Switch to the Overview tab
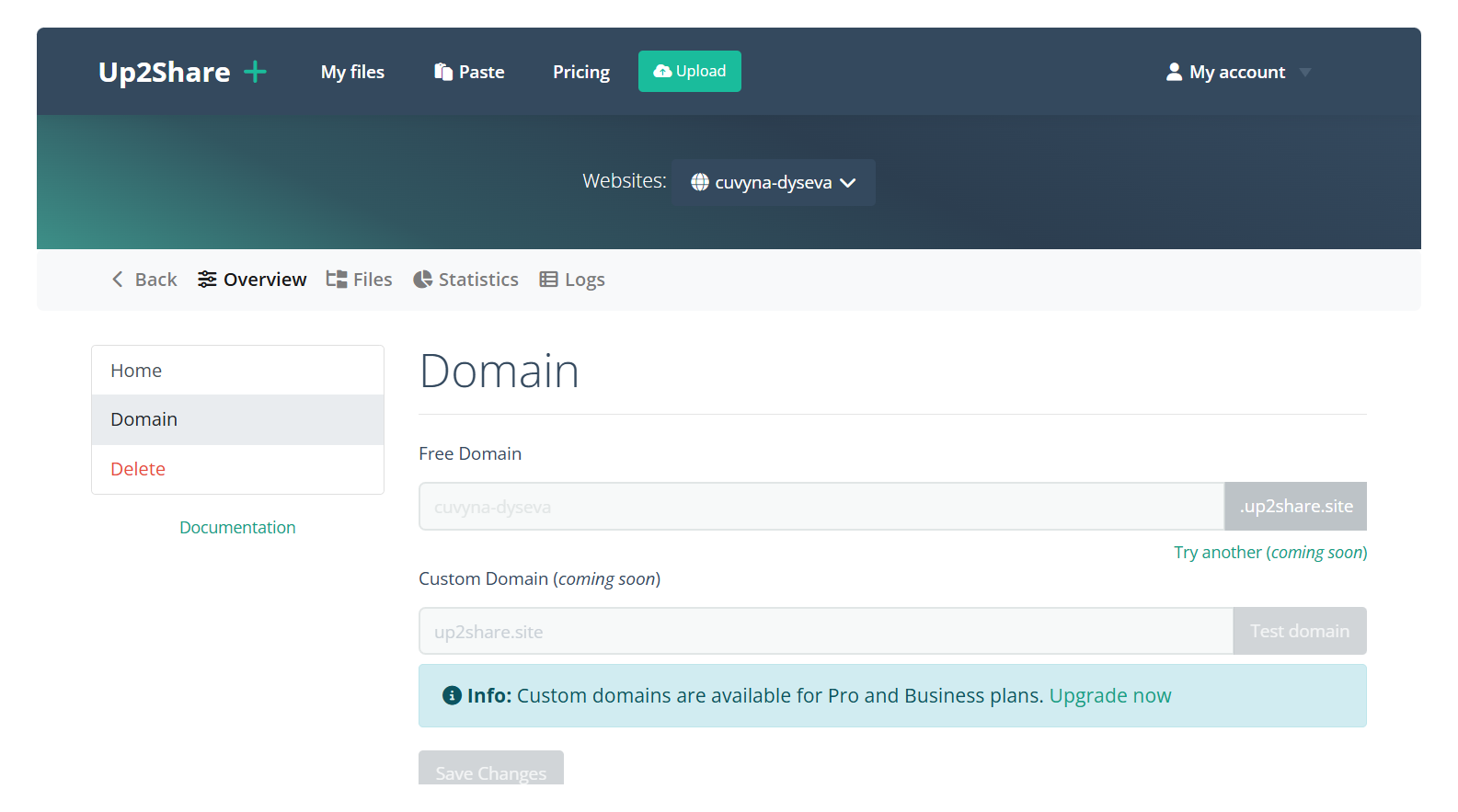 click(x=252, y=280)
